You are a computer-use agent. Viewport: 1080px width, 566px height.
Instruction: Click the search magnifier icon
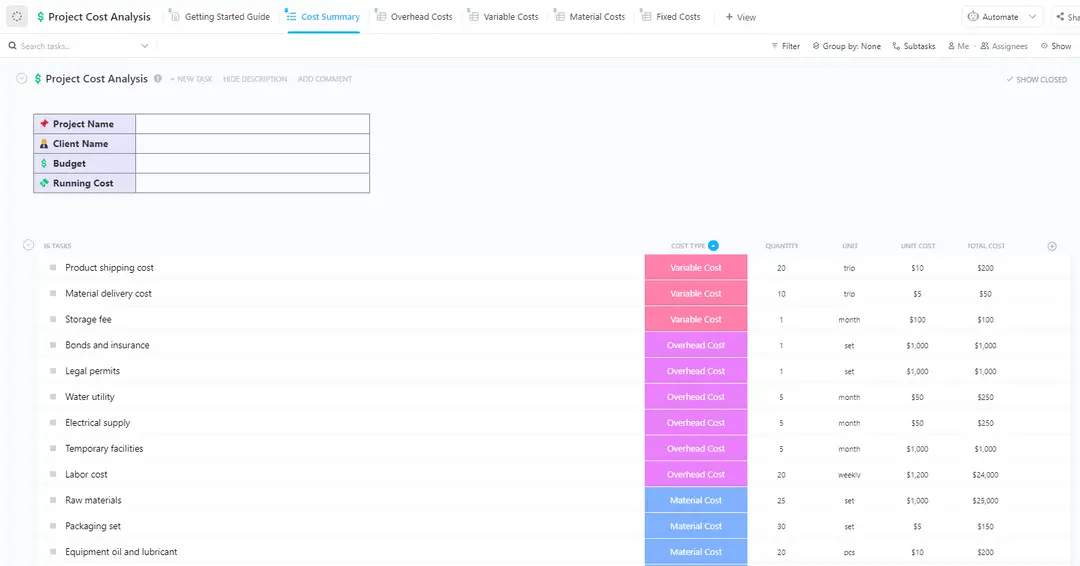[x=12, y=45]
